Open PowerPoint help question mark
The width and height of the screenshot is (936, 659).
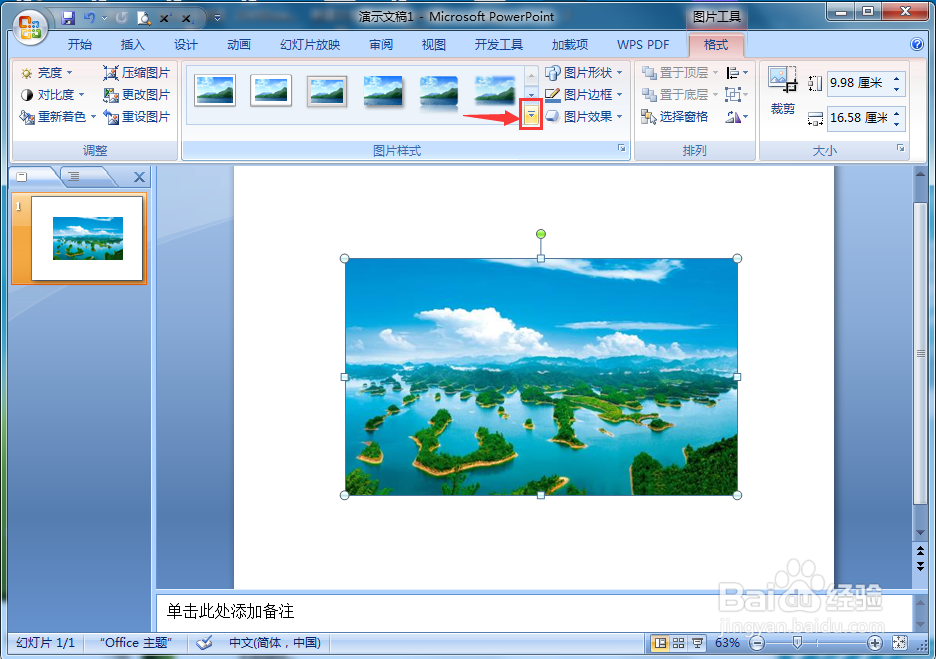point(917,44)
